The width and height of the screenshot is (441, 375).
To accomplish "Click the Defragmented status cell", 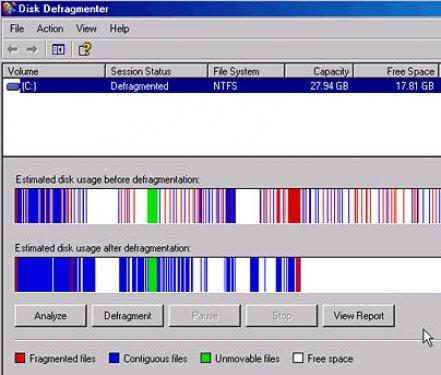I will 139,86.
